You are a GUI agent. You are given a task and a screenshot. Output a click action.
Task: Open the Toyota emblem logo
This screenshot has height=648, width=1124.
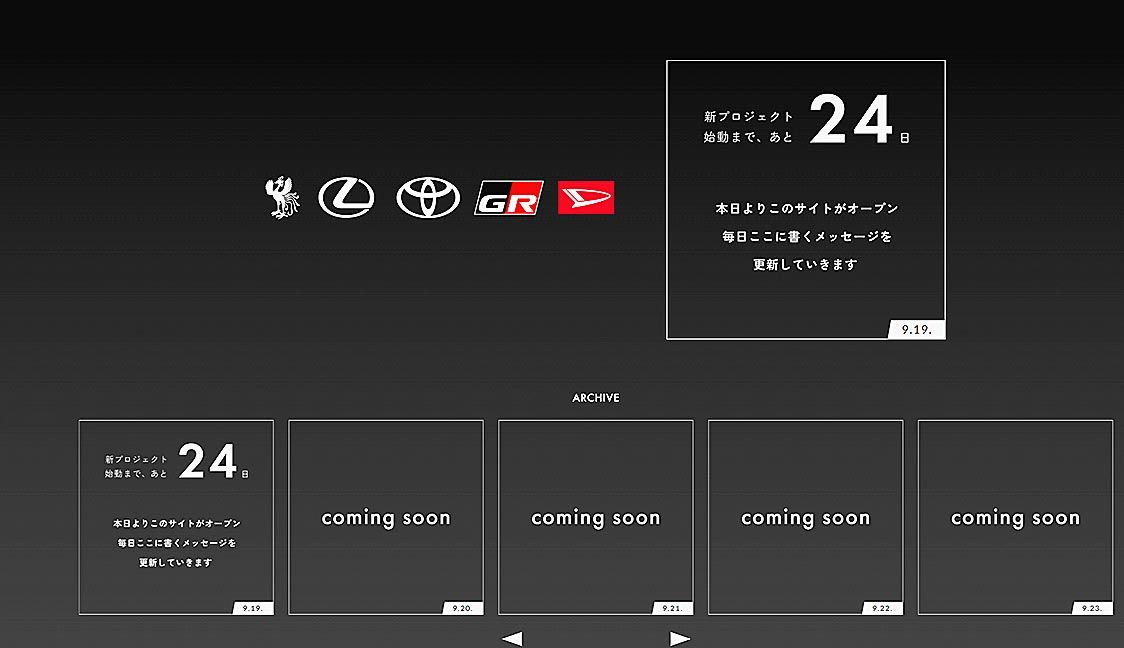[428, 198]
